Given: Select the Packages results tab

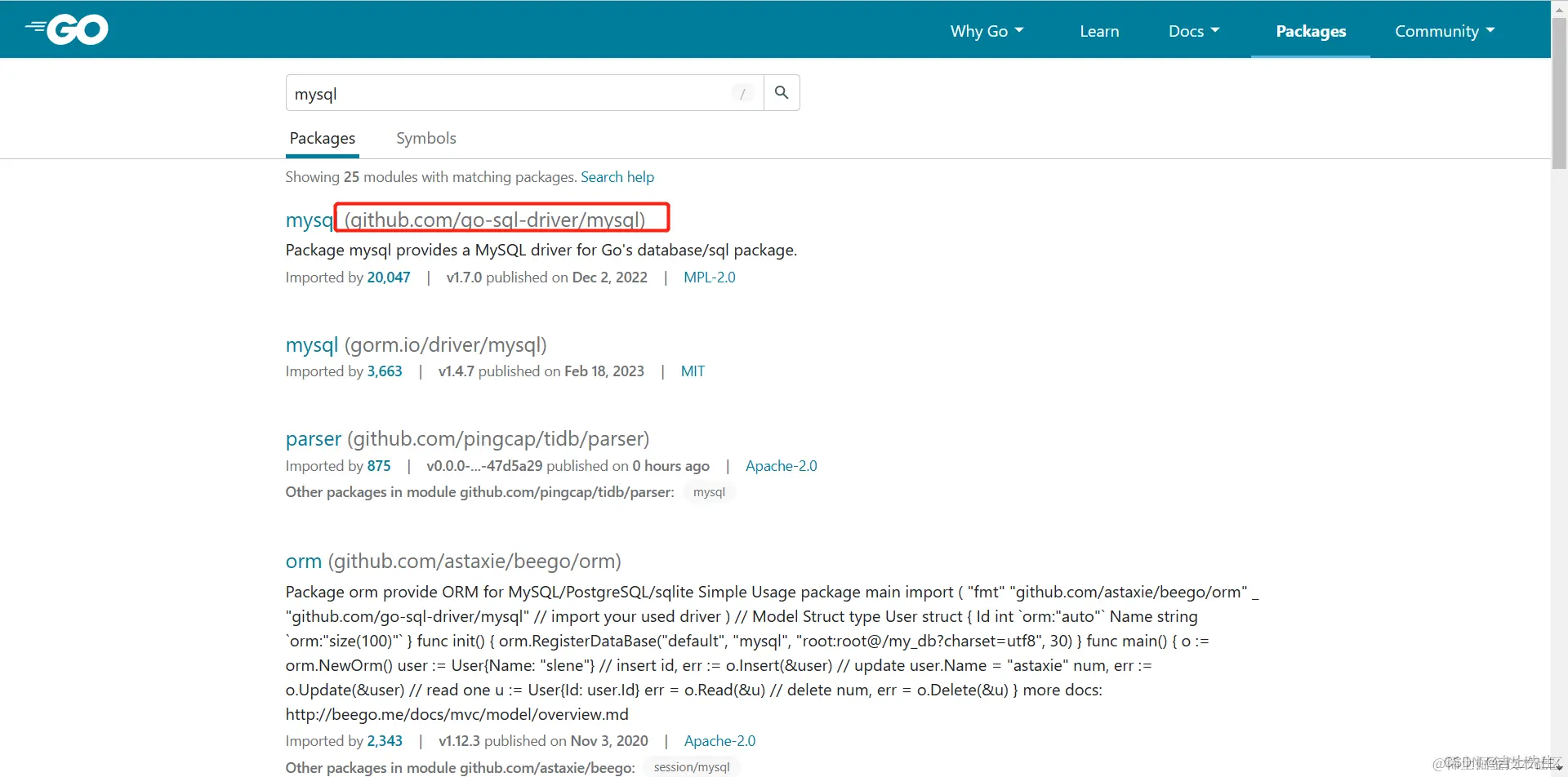Looking at the screenshot, I should (x=323, y=138).
